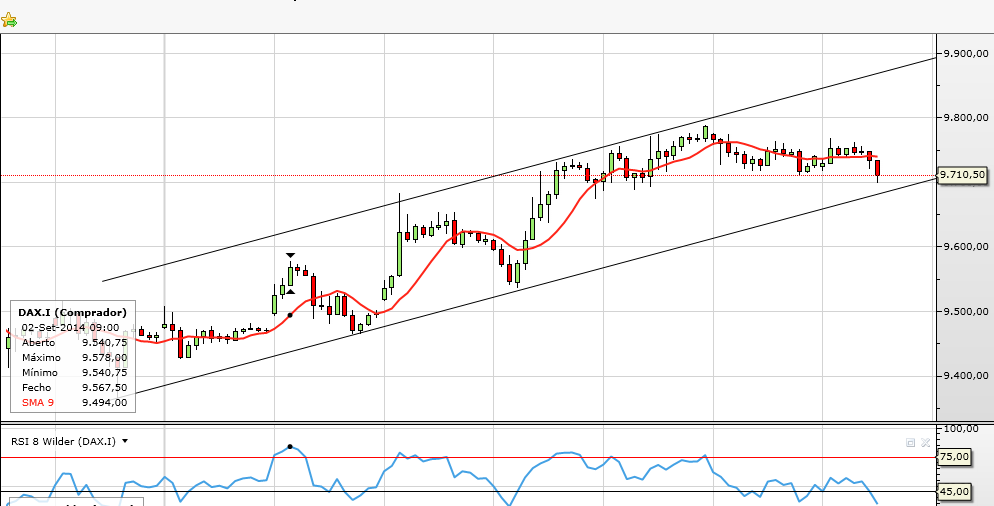The image size is (994, 506).
Task: Select the black dot on the RSI peak
Action: [290, 447]
